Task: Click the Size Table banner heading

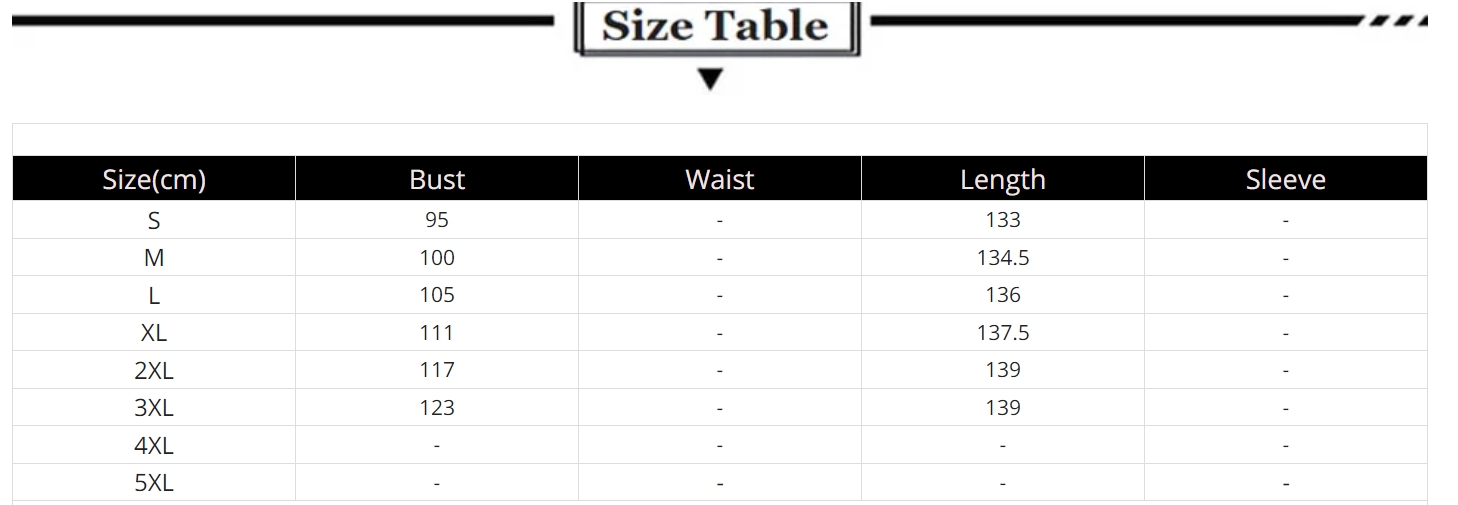Action: pos(715,26)
